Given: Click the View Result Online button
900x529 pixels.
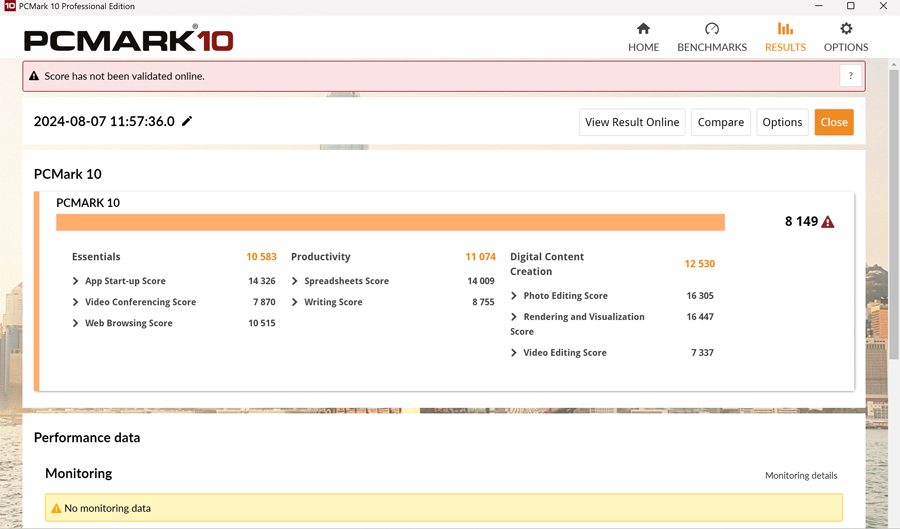Looking at the screenshot, I should pos(632,122).
